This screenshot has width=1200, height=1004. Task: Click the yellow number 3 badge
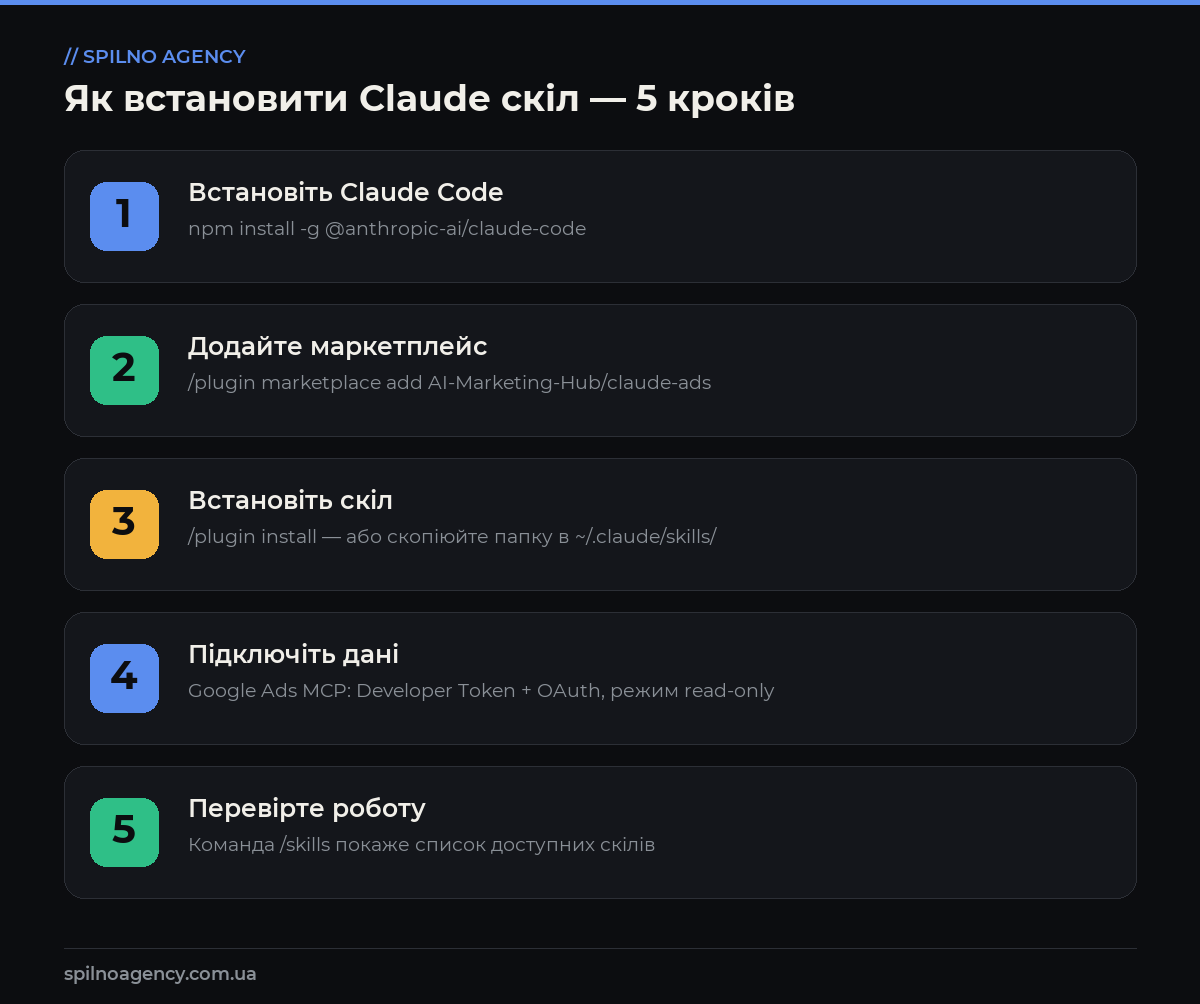click(124, 524)
